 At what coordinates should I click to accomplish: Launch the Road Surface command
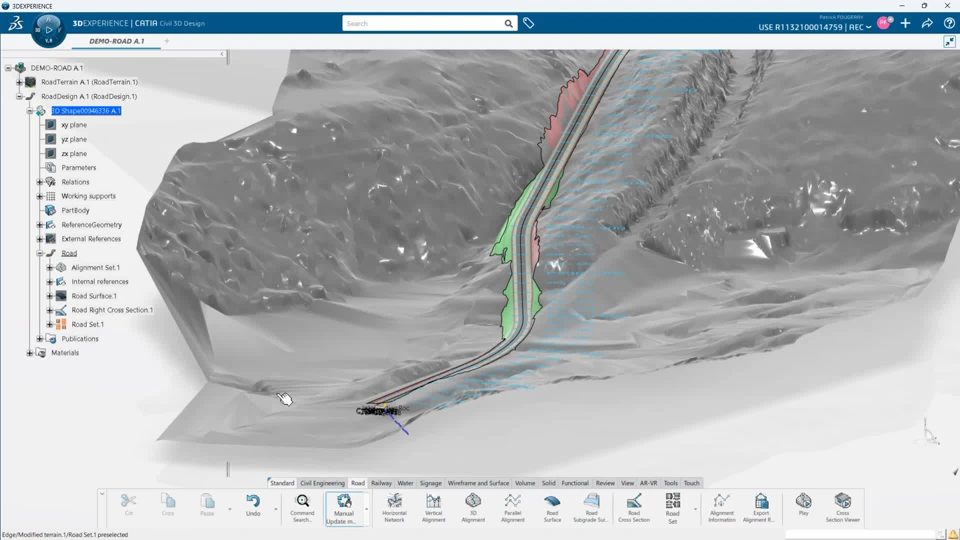(552, 508)
